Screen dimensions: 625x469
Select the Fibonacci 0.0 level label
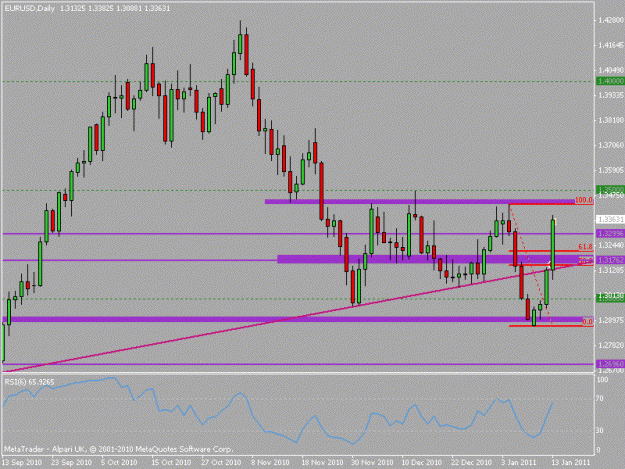point(588,322)
